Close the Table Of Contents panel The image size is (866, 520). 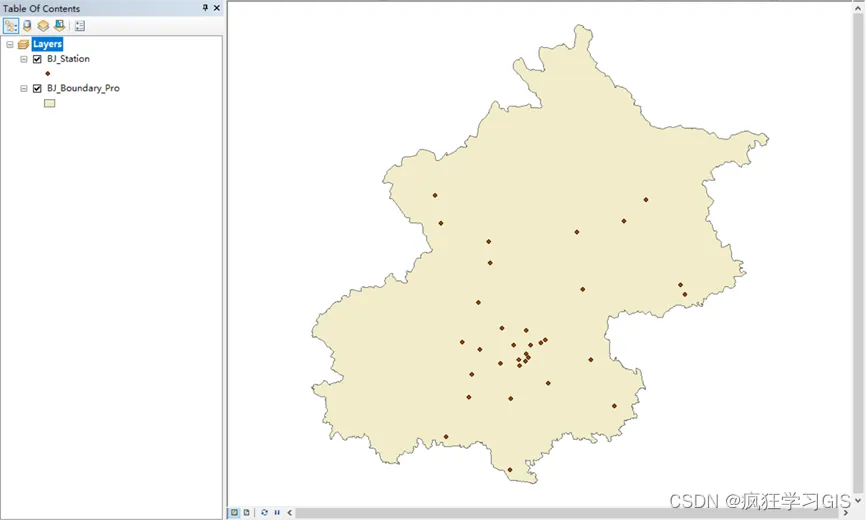216,8
